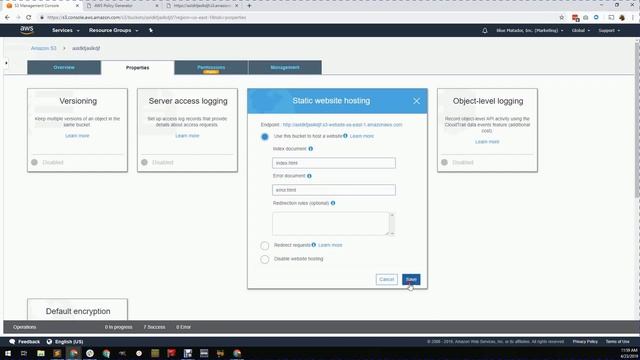Image resolution: width=640 pixels, height=360 pixels.
Task: Close the S3 Management Console tab
Action: click(x=77, y=6)
